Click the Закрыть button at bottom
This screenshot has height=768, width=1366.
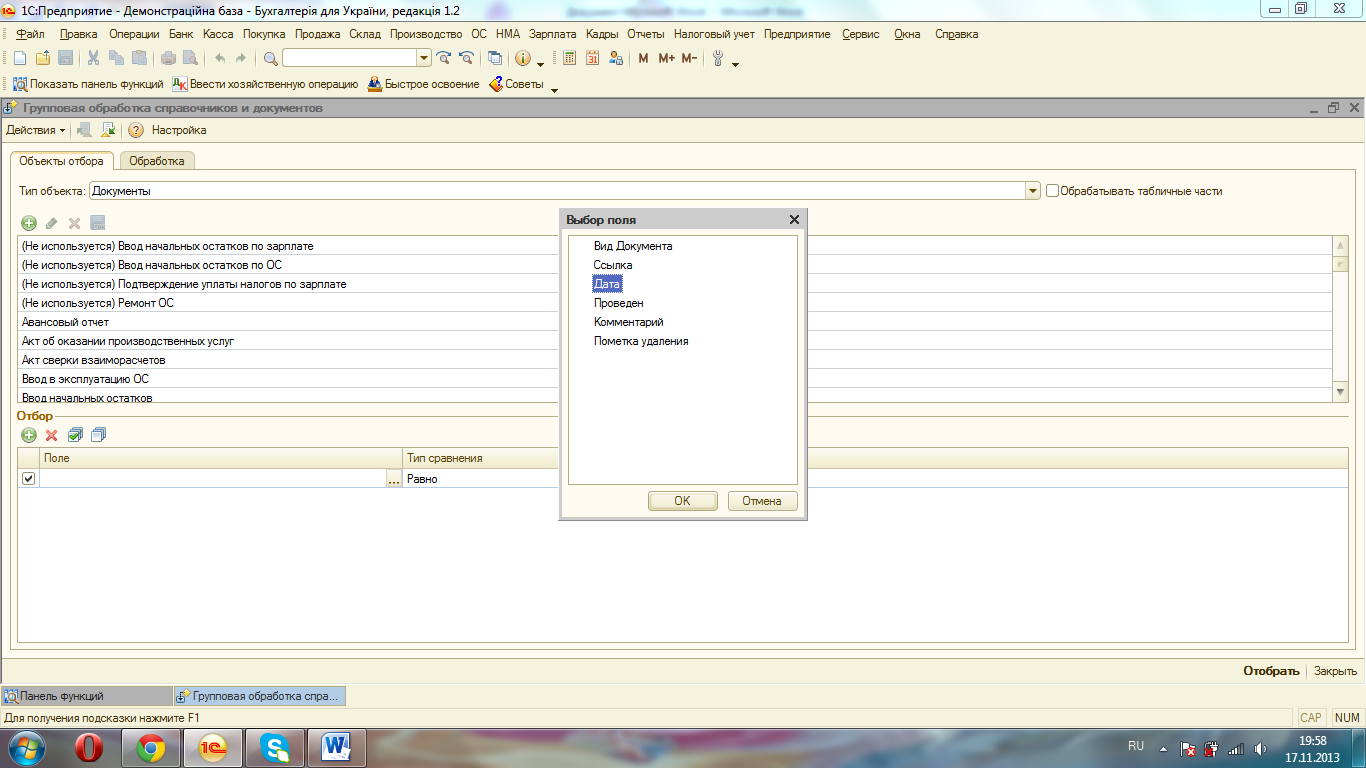(1335, 671)
